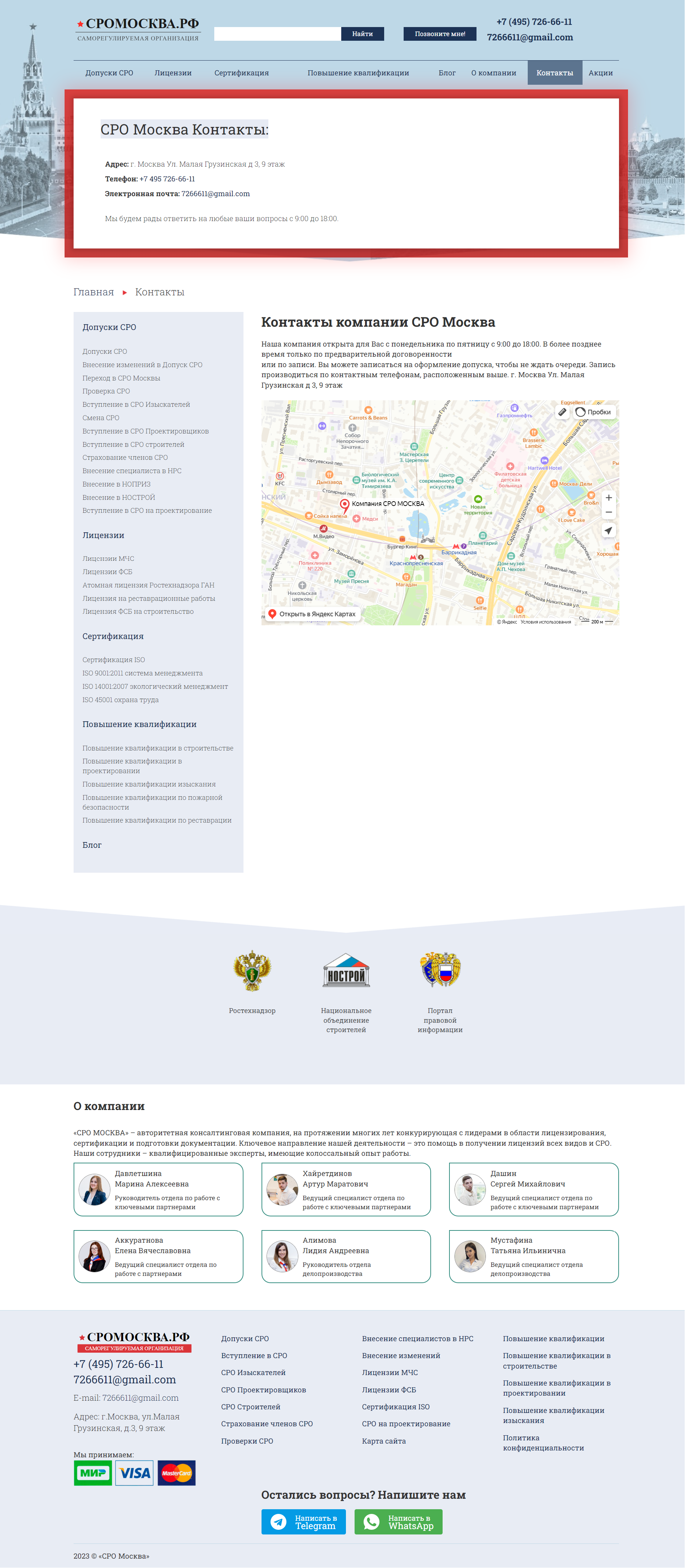Click sidebar link Проверка СРО
685x1568 pixels.
[106, 391]
